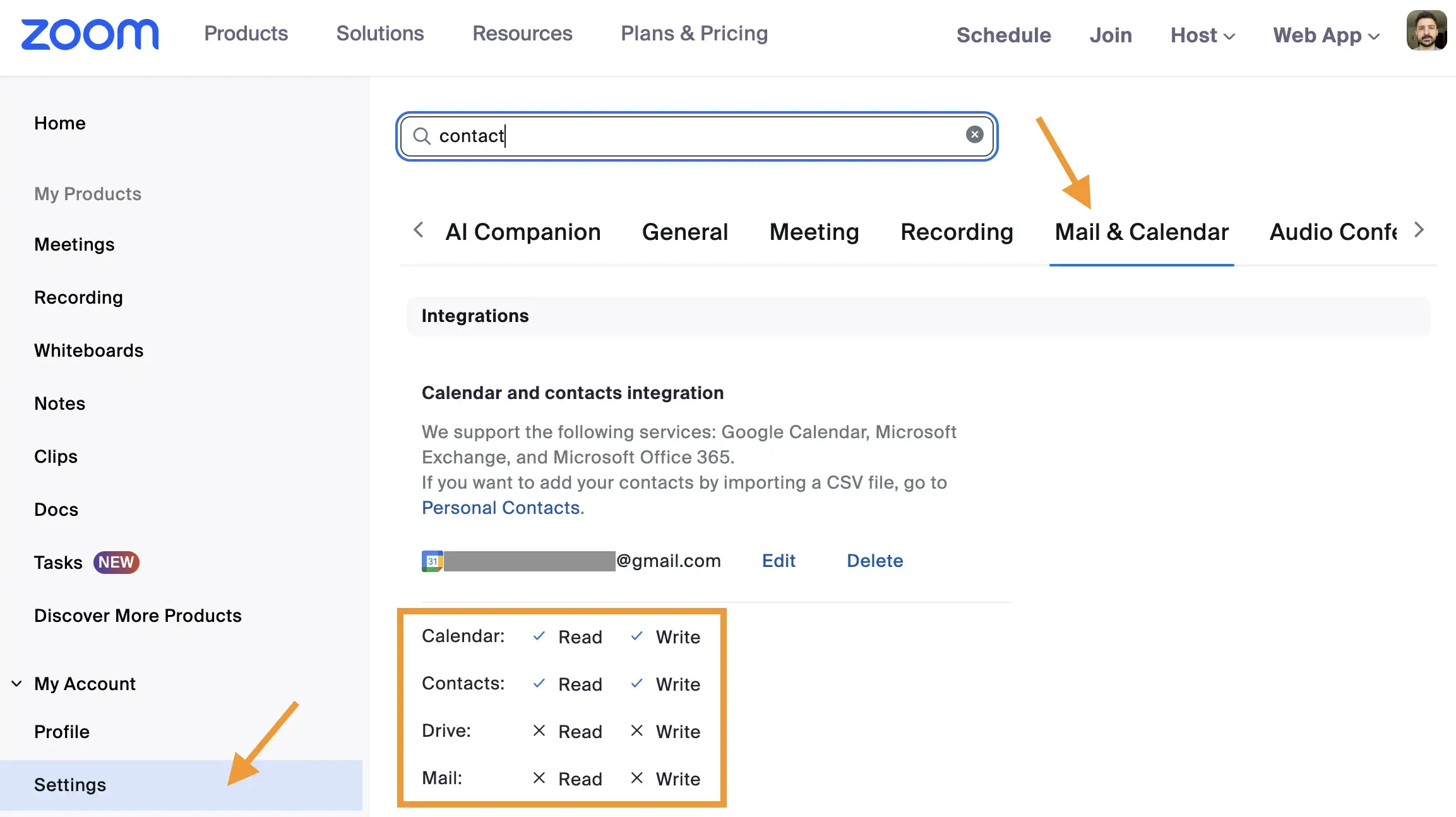Click Schedule in the top bar

tap(1003, 35)
